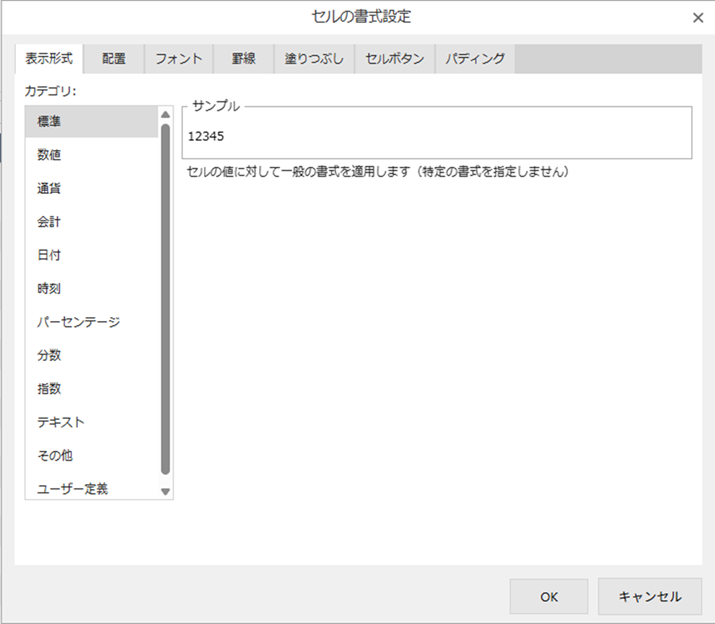Open the セルボタン tab

tap(395, 59)
